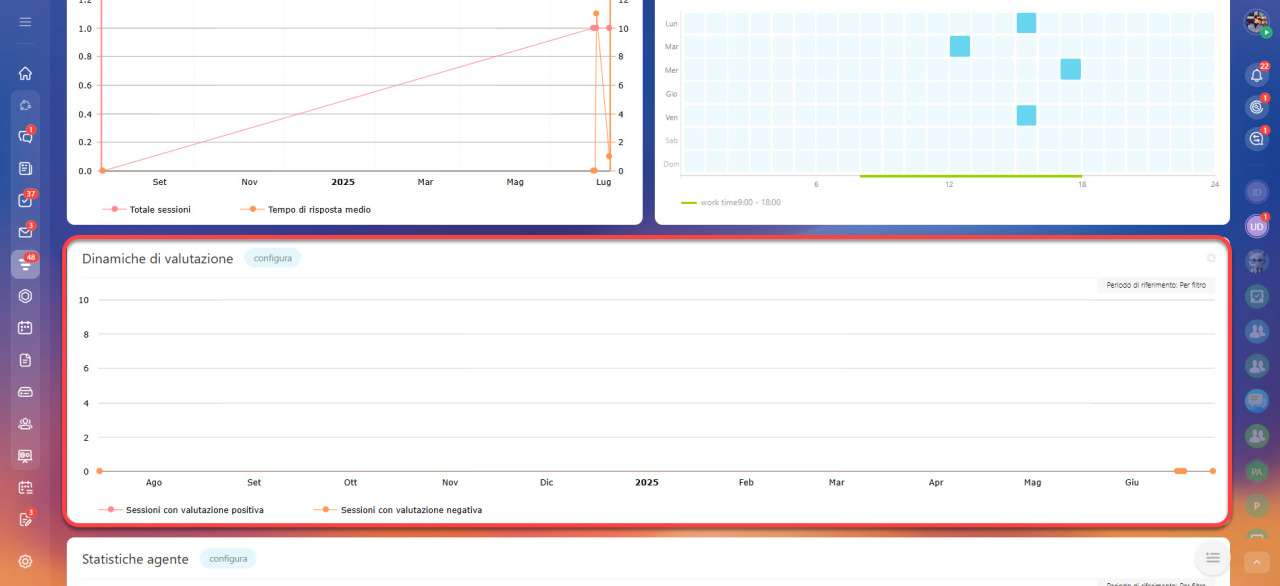Open the calendar icon in left sidebar
The image size is (1280, 586).
click(25, 328)
